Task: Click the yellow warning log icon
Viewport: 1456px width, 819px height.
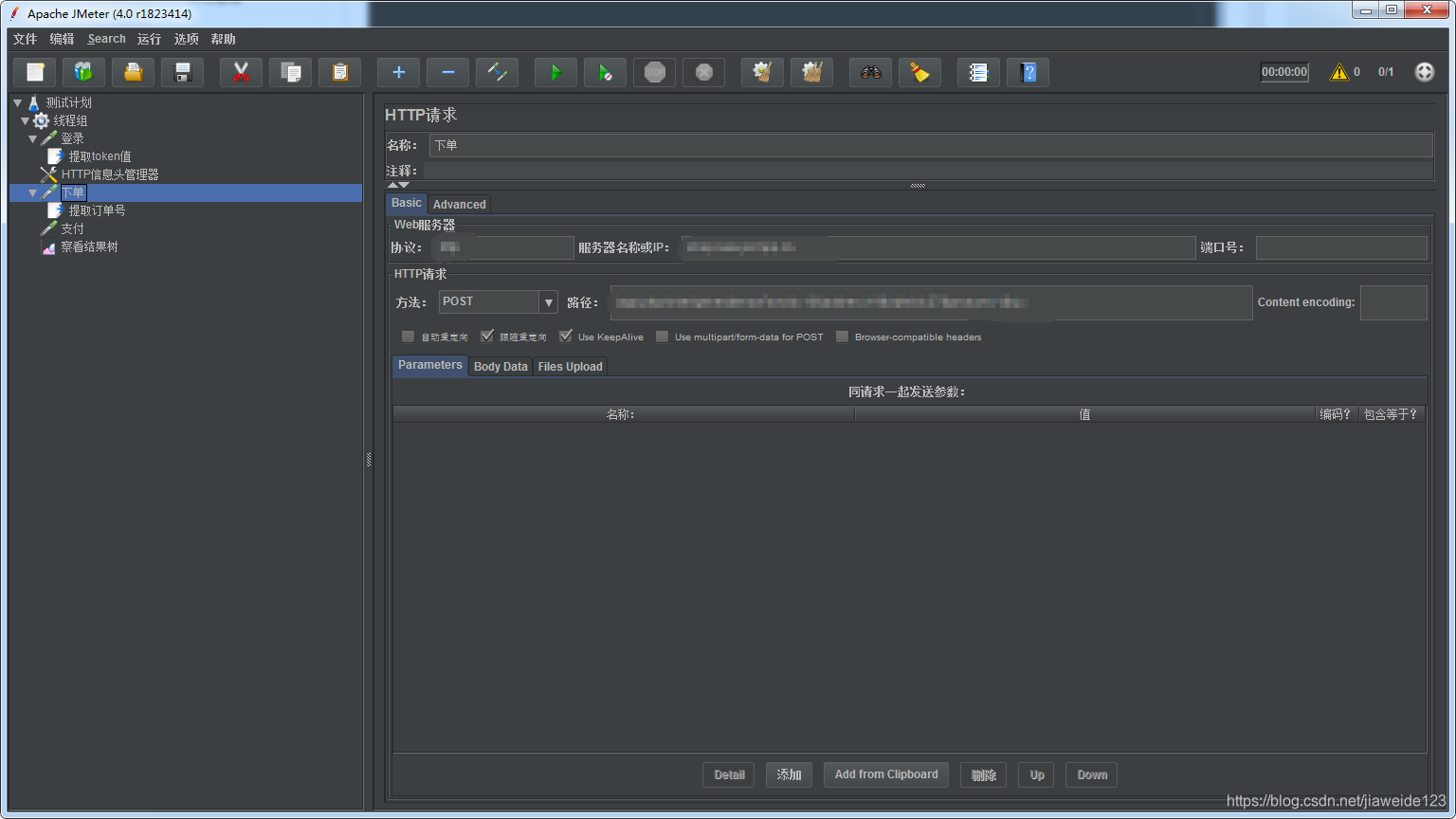Action: click(x=1338, y=72)
